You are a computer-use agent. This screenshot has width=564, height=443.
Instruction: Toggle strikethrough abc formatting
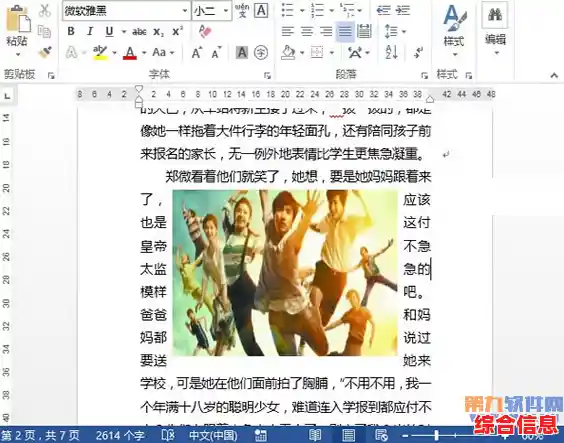click(139, 32)
